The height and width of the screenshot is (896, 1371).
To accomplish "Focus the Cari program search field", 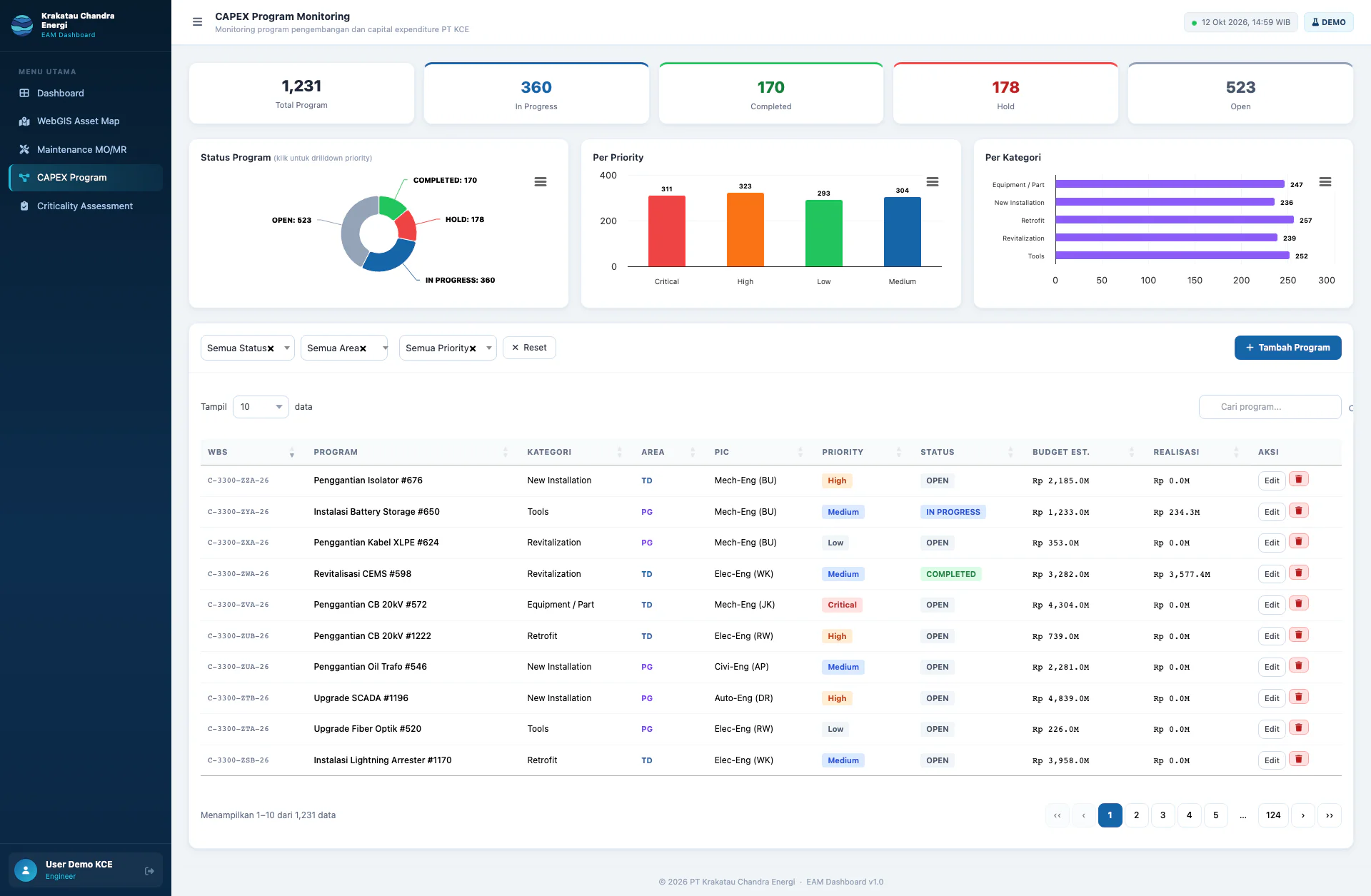I will (x=1270, y=407).
